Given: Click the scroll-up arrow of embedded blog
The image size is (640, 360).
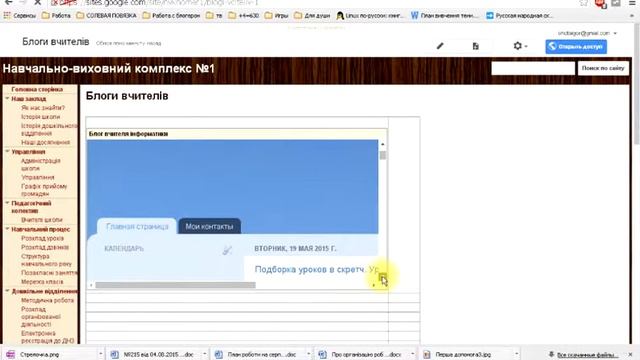Looking at the screenshot, I should pyautogui.click(x=383, y=144).
